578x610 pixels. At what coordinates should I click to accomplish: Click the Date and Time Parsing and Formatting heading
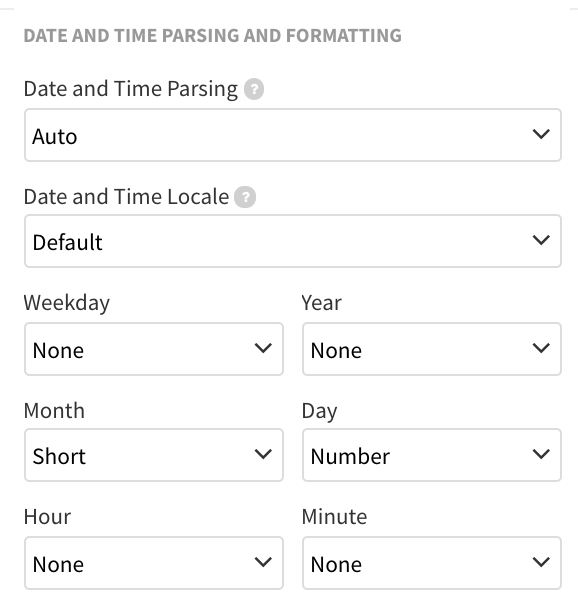click(x=212, y=35)
